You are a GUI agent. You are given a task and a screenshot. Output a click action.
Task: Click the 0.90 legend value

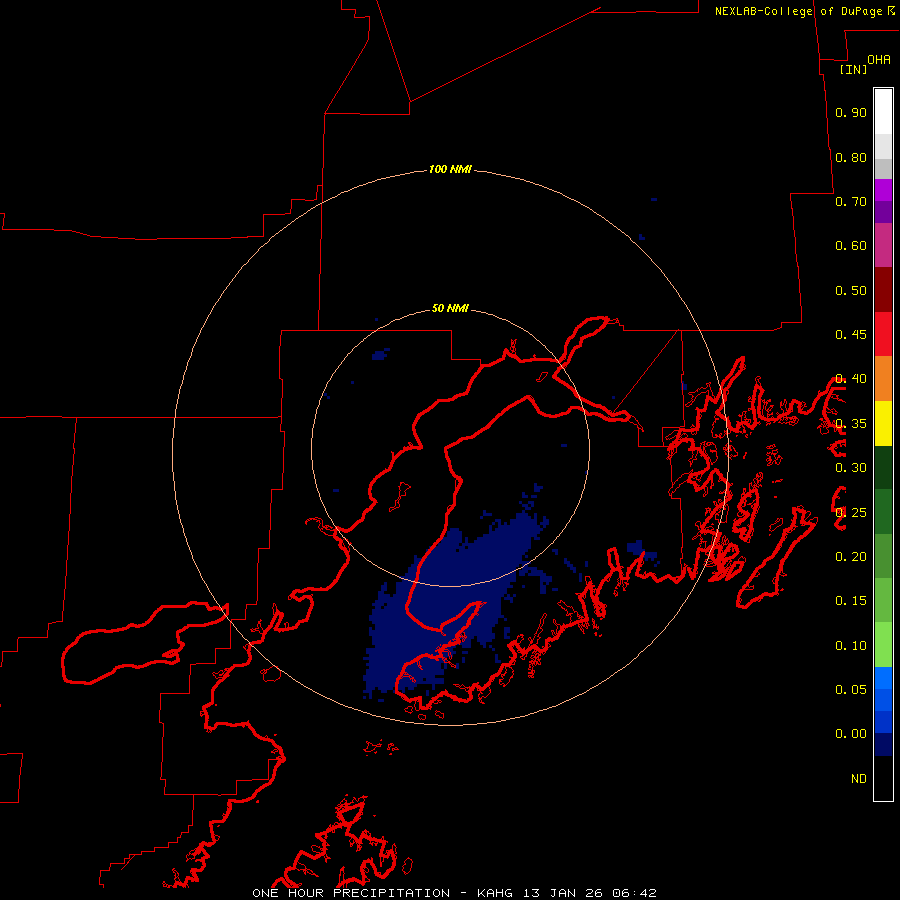click(851, 112)
